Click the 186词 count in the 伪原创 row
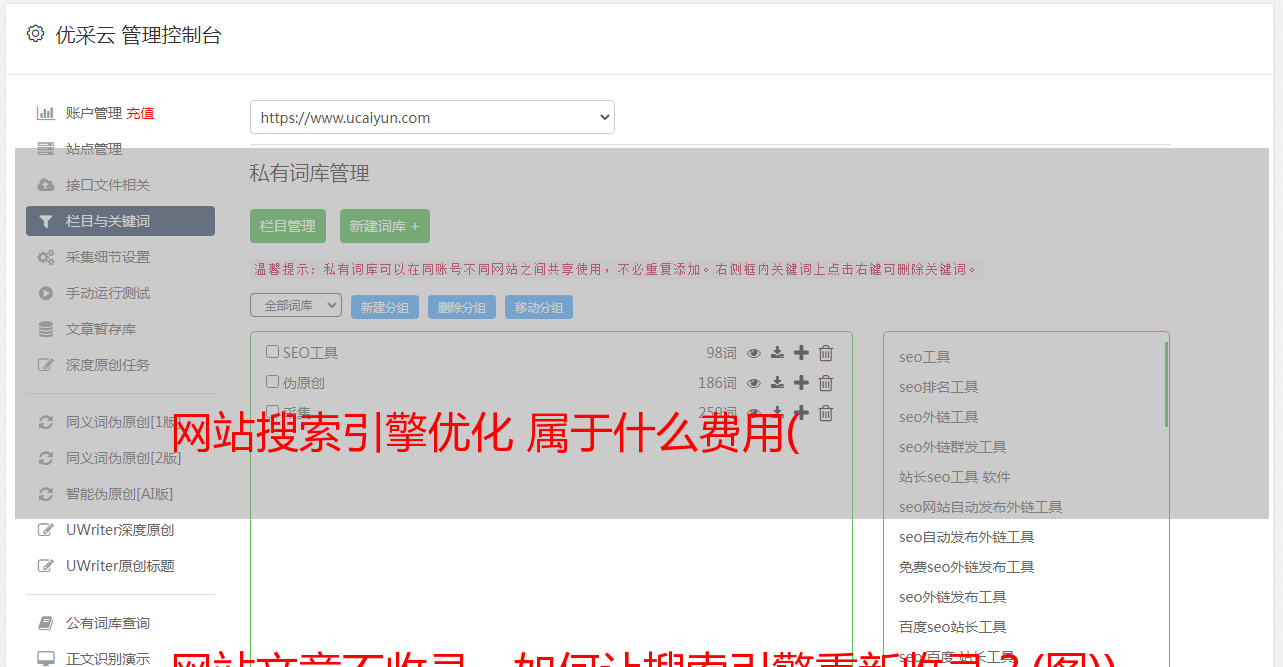The width and height of the screenshot is (1283, 667). (x=717, y=383)
